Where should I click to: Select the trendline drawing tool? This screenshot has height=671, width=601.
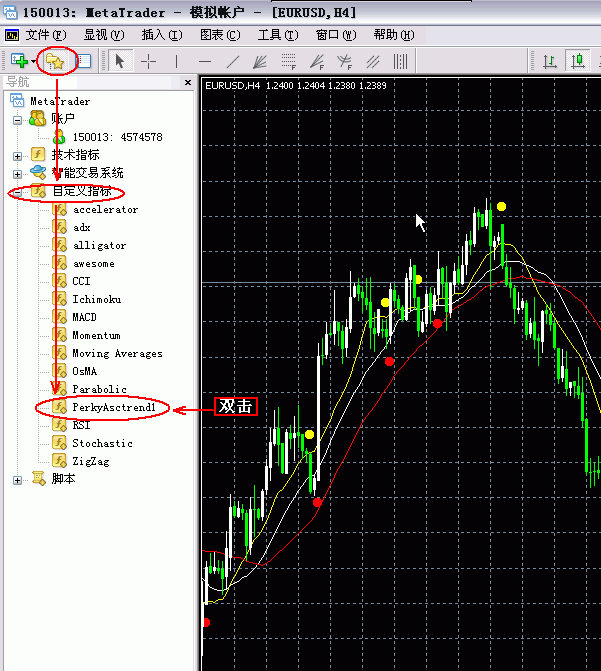pyautogui.click(x=232, y=62)
